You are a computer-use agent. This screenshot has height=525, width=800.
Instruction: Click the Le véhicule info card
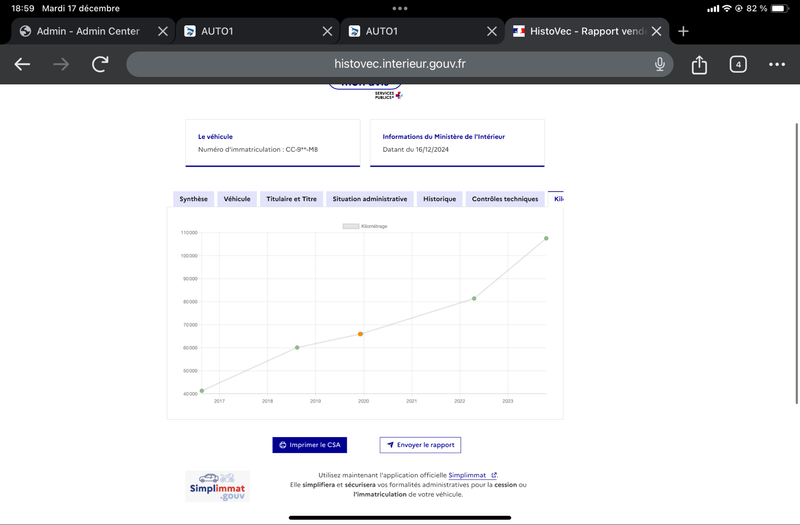click(272, 143)
